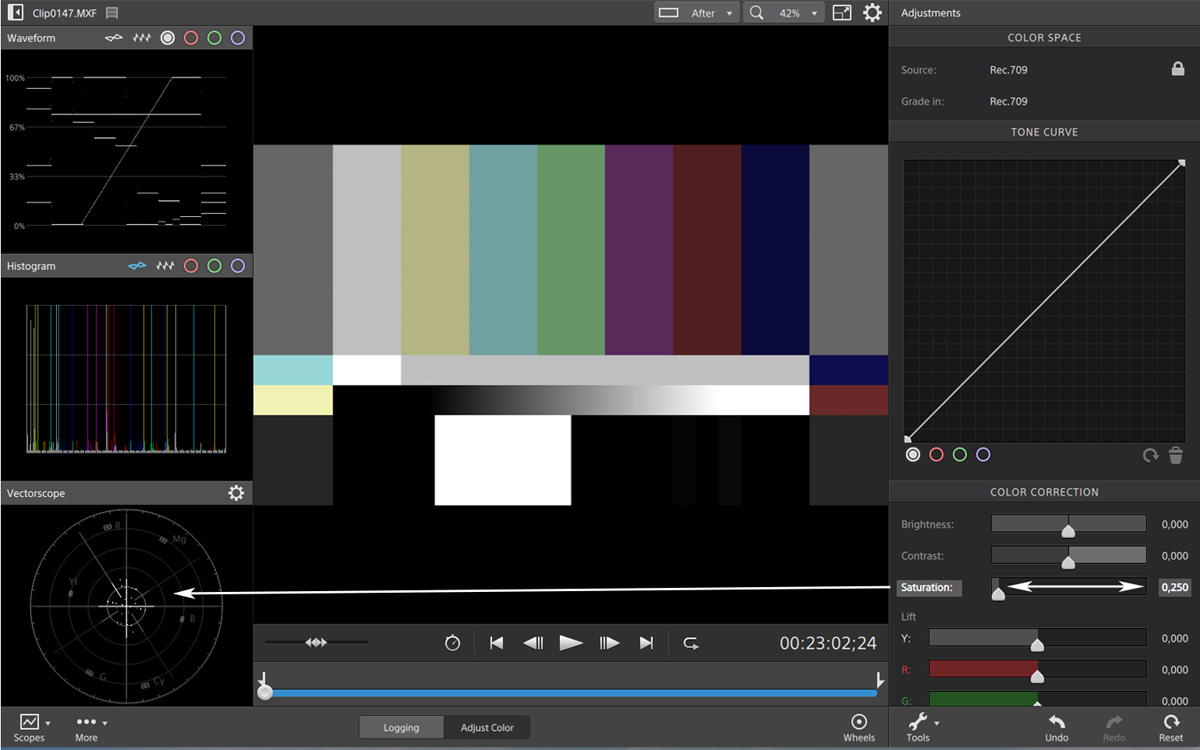The image size is (1200, 750).
Task: Undo the last adjustment
Action: (x=1057, y=727)
